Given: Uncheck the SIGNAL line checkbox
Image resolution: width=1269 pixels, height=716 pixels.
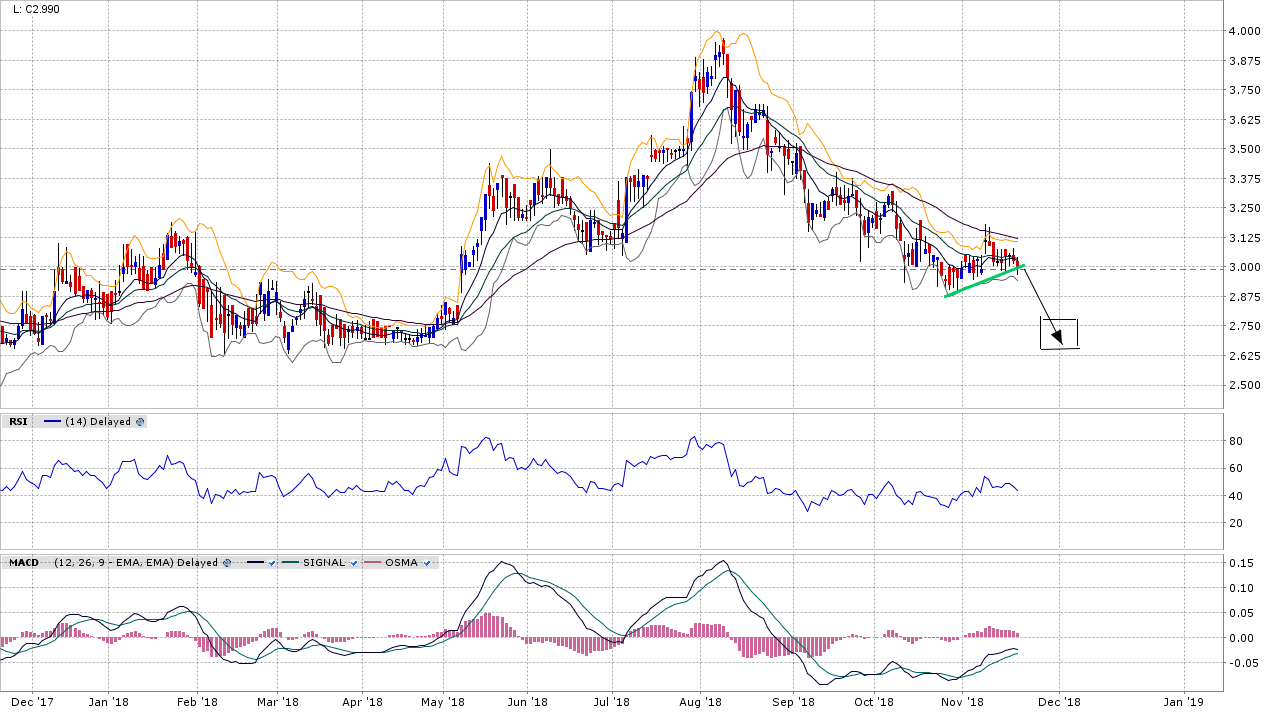Looking at the screenshot, I should coord(353,563).
